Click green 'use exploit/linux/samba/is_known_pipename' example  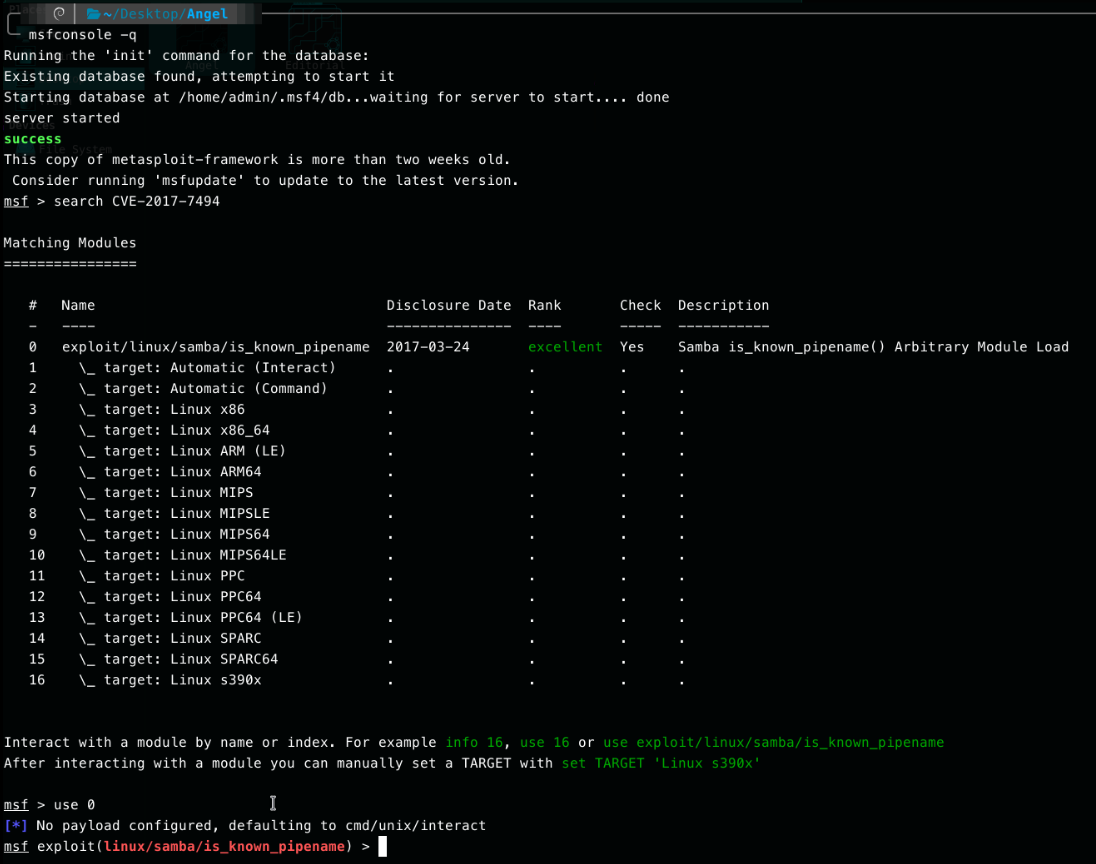[774, 742]
